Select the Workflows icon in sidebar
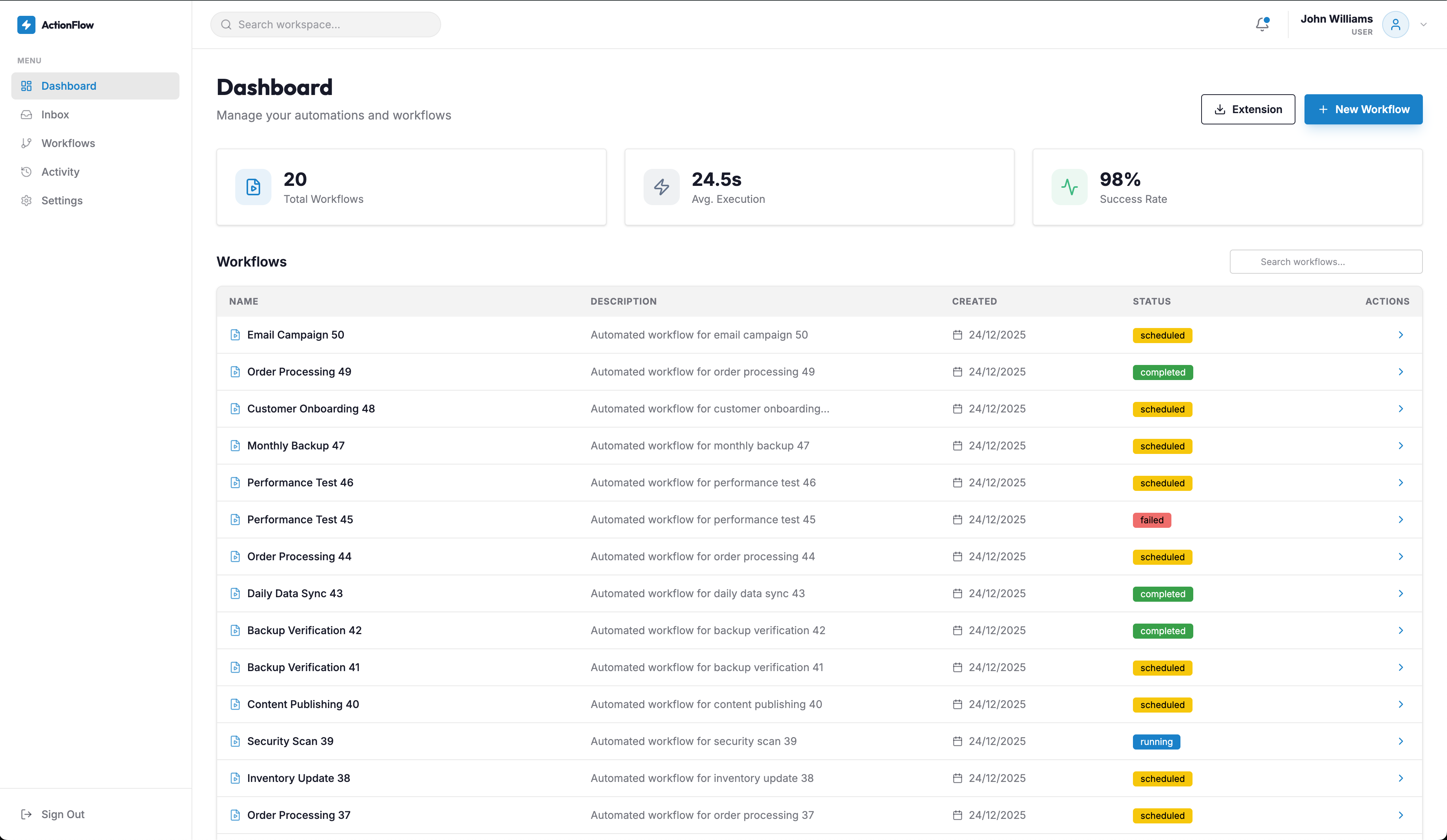 [27, 143]
